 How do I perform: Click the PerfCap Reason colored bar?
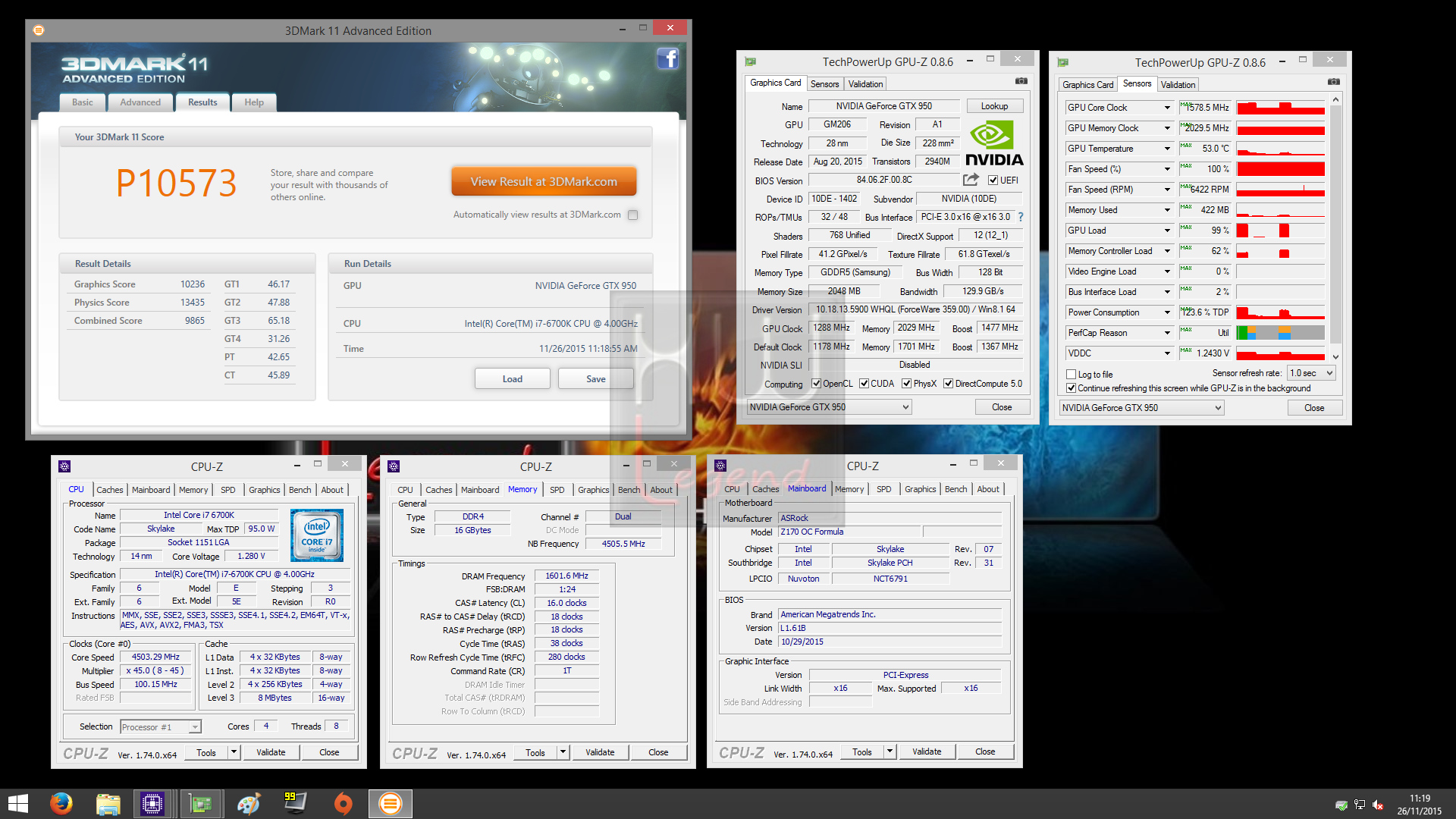coord(1280,333)
